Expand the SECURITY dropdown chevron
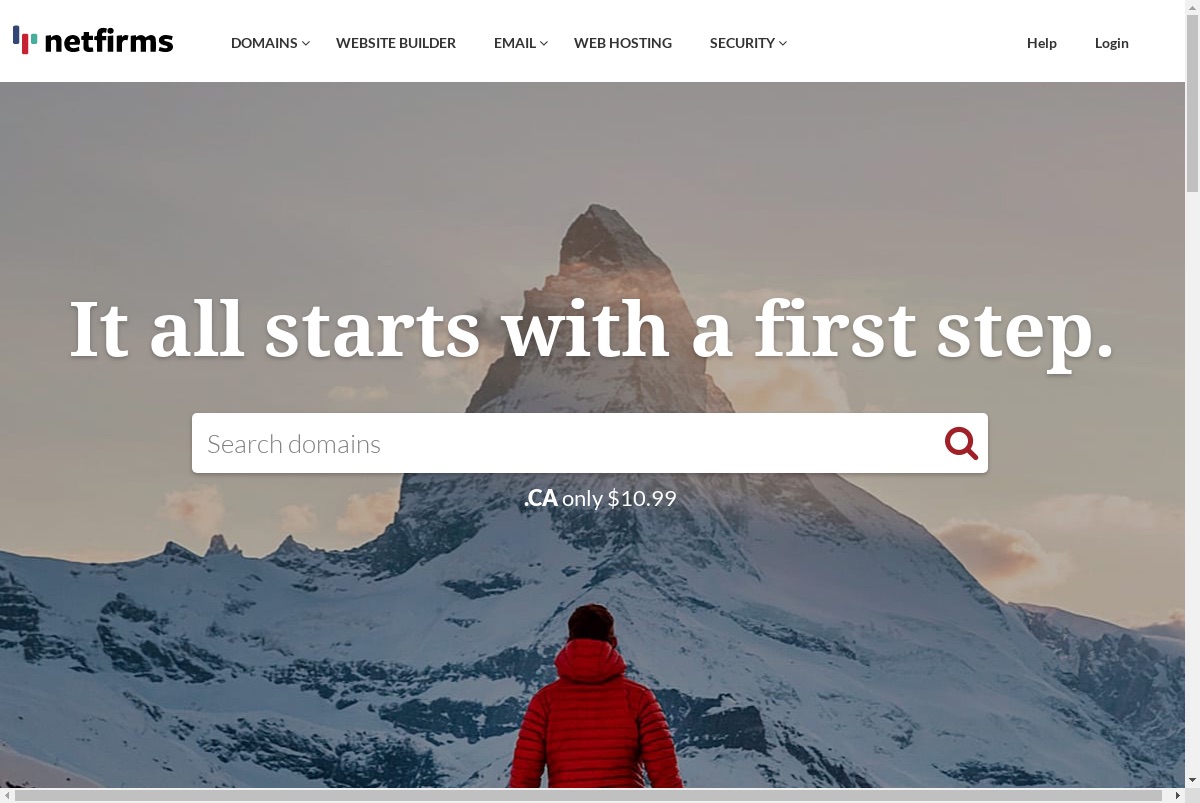 point(783,43)
